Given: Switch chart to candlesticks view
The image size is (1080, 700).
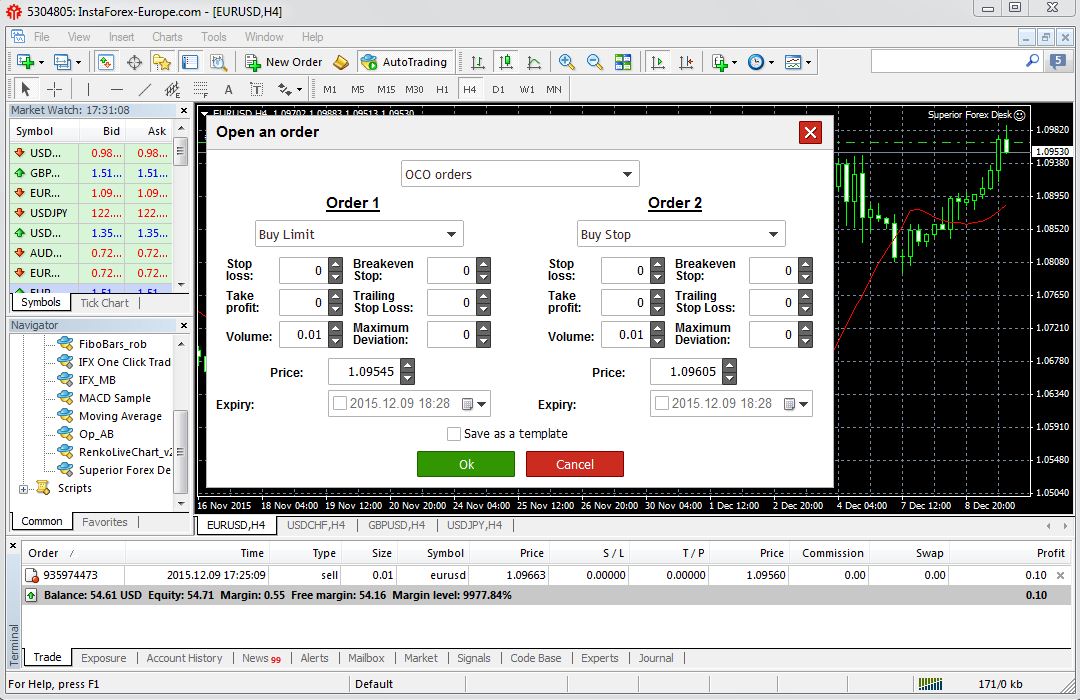Looking at the screenshot, I should 505,62.
